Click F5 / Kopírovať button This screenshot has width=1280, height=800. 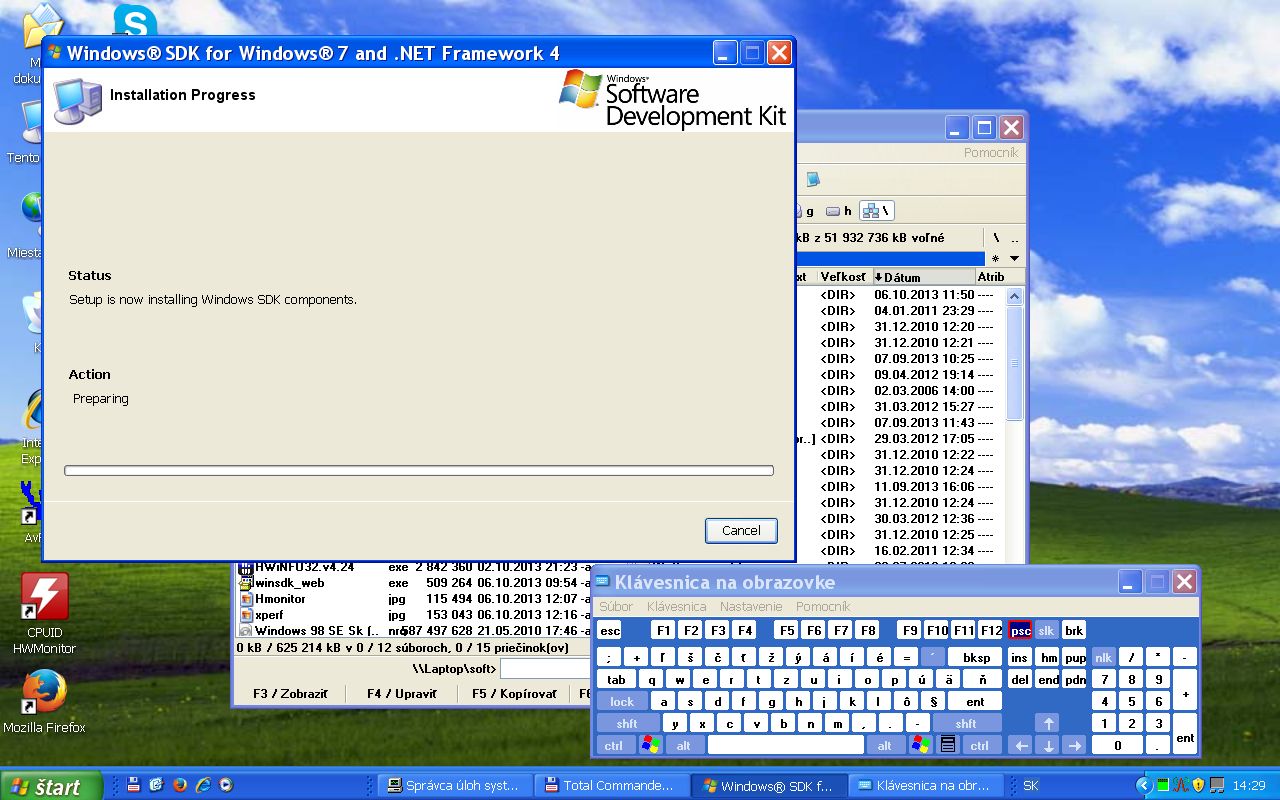514,693
